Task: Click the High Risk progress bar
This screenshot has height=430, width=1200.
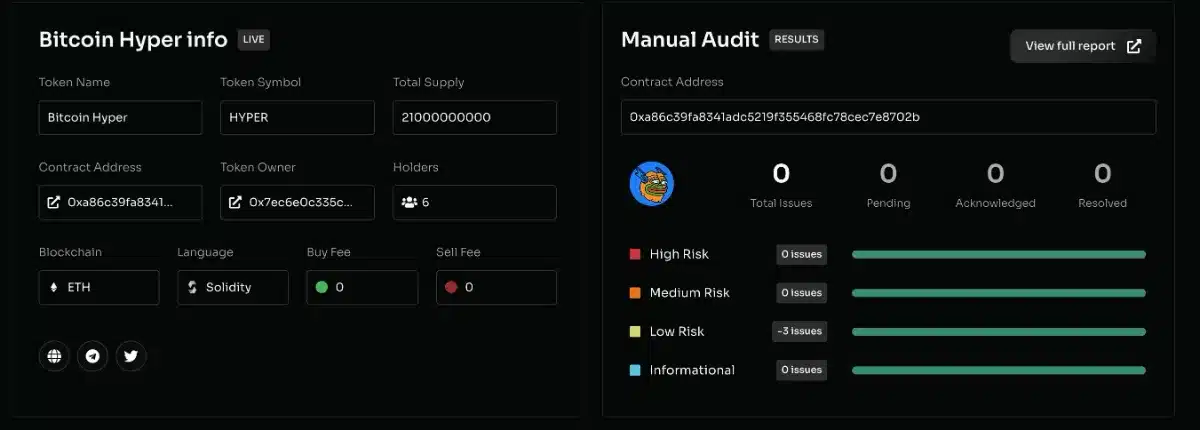Action: [998, 254]
